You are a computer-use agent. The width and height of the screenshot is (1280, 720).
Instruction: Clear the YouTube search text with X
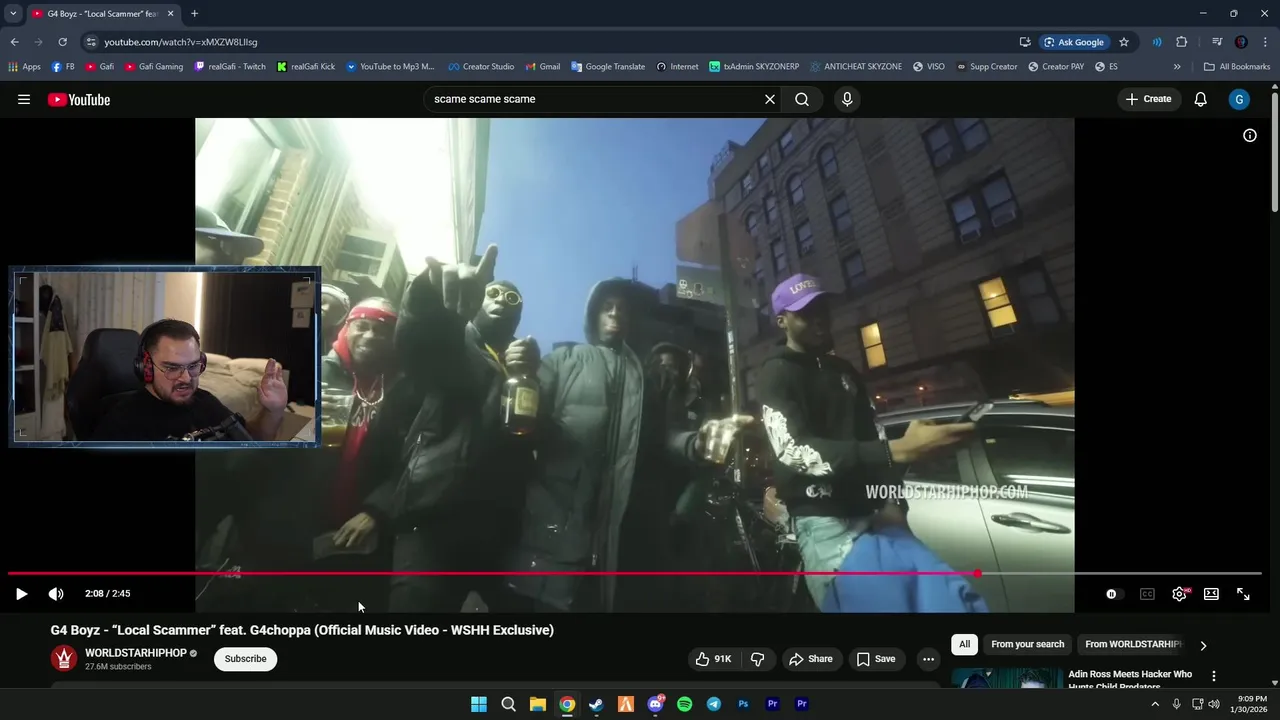770,99
